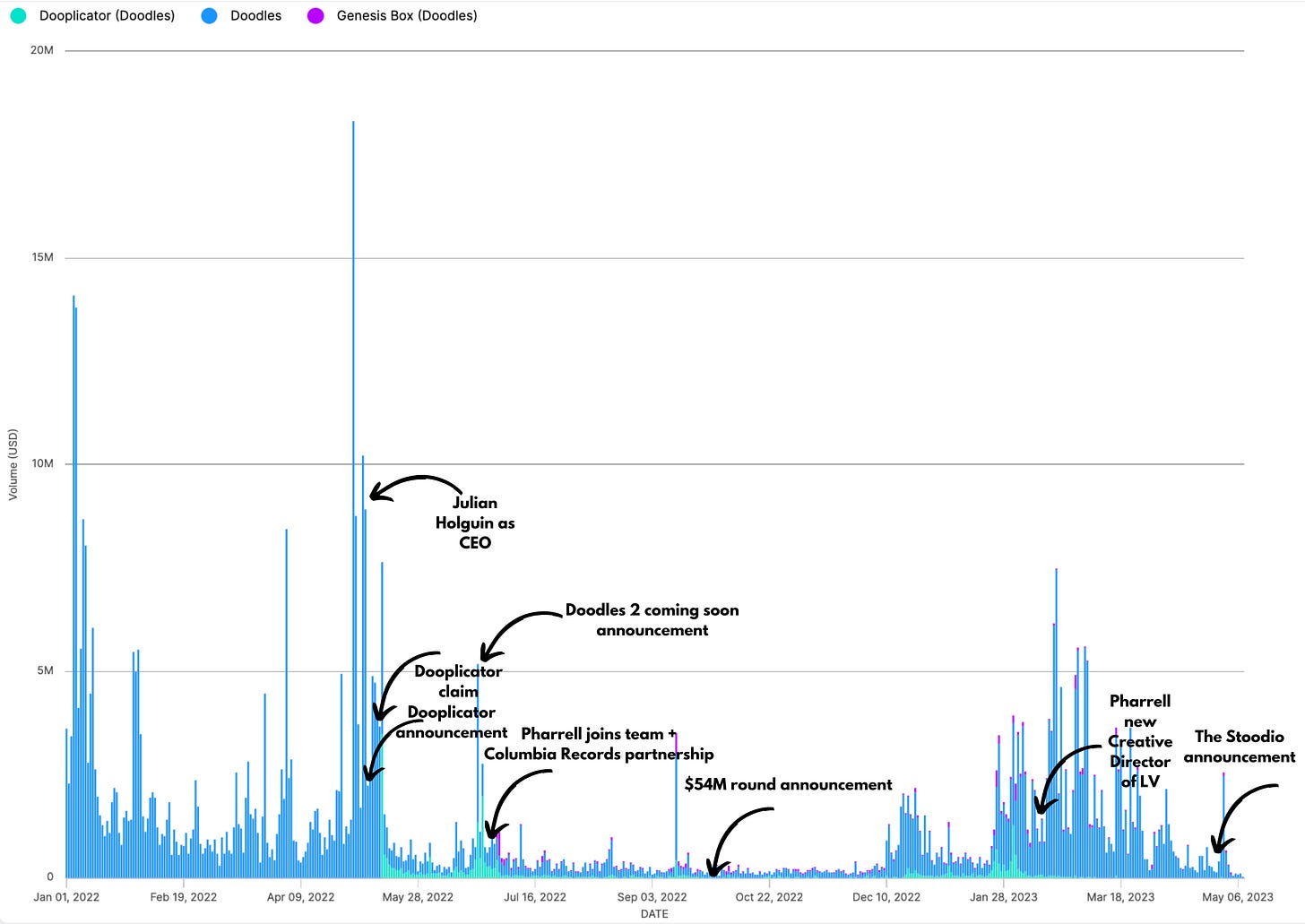Screen dimensions: 1305x924
Task: Click the $54M round announcement annotation
Action: (x=789, y=784)
